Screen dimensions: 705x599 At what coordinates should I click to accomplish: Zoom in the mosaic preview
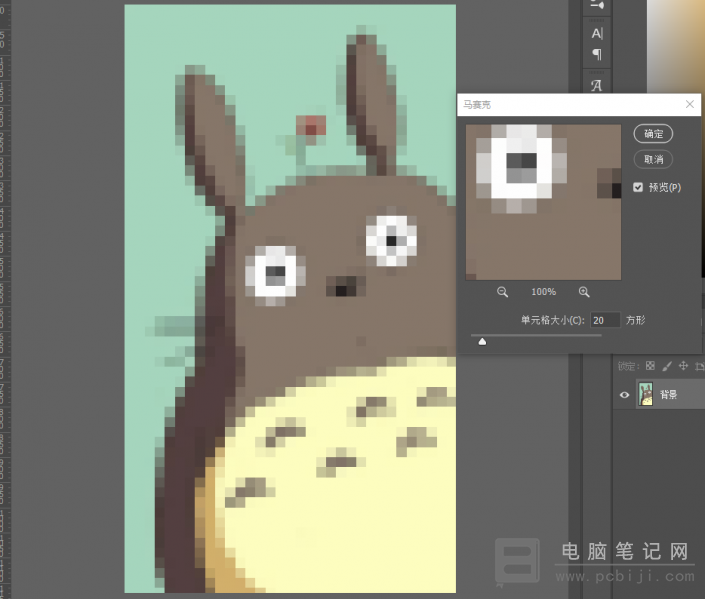point(584,292)
